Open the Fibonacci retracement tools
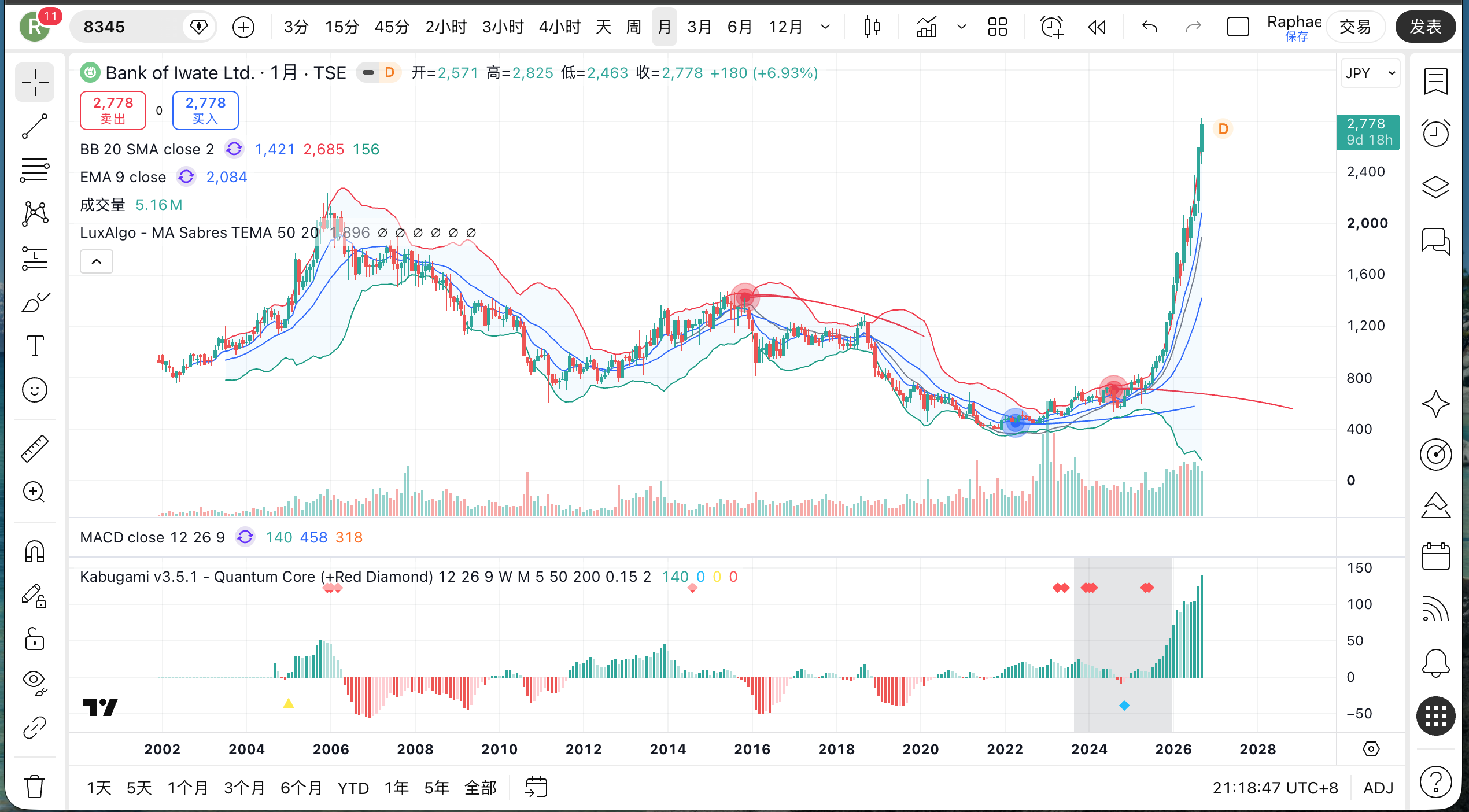 (x=35, y=171)
